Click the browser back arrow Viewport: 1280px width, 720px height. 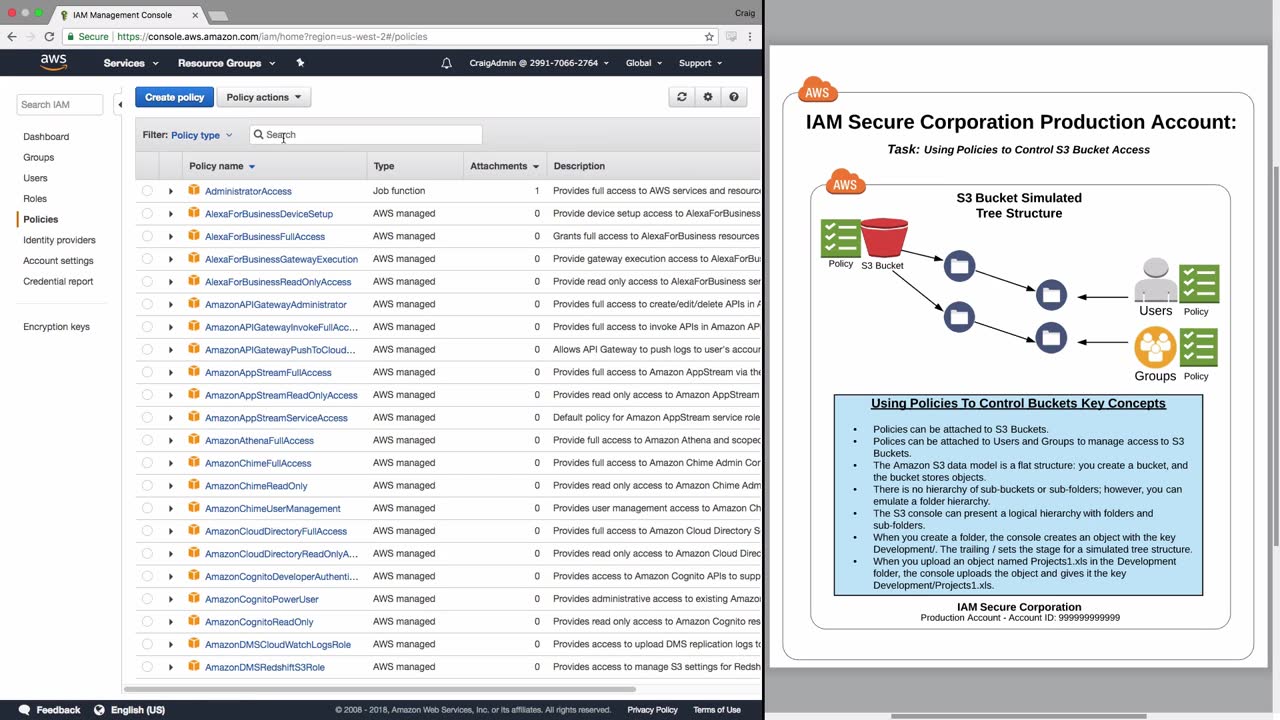coord(12,36)
